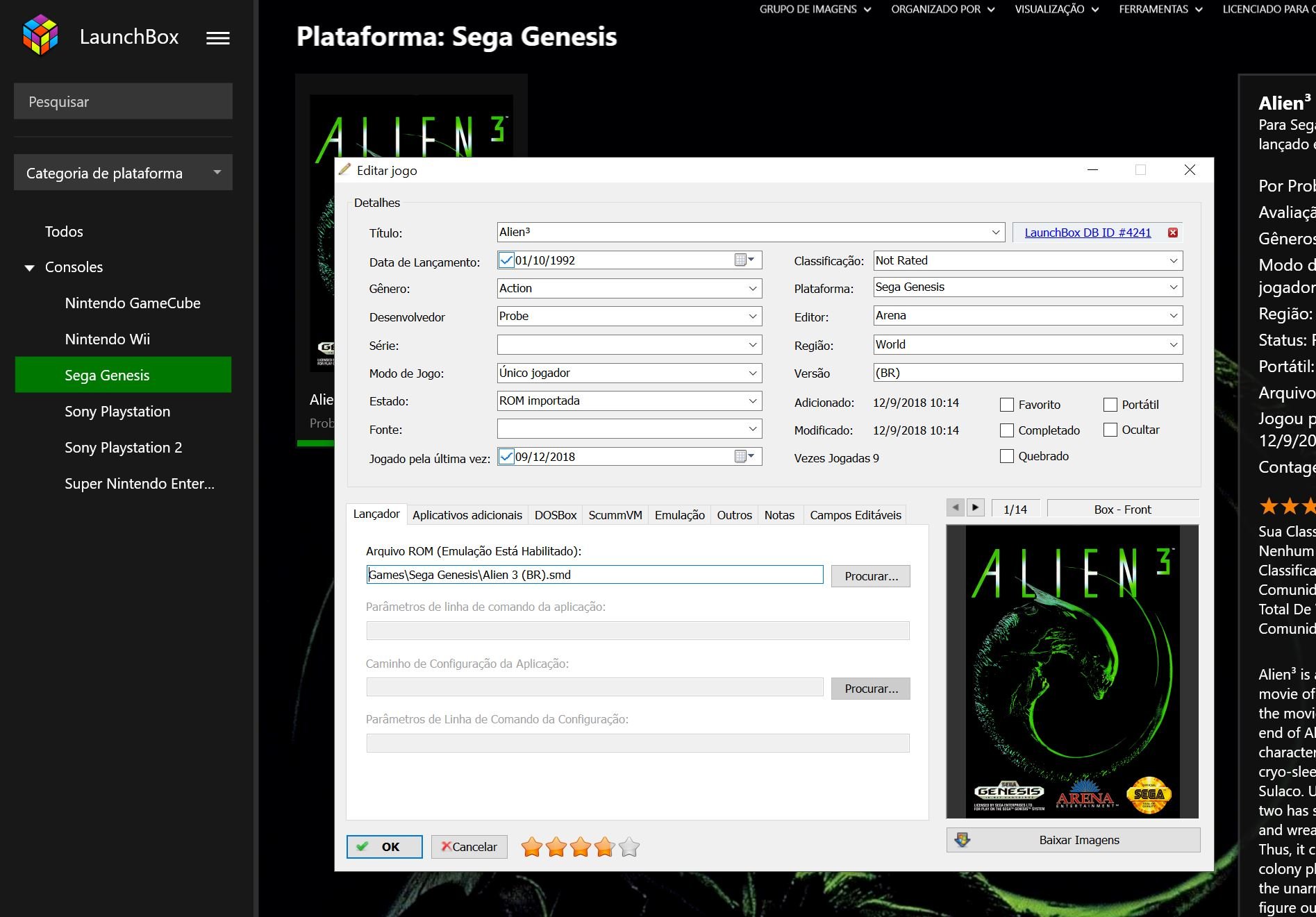Viewport: 1316px width, 917px height.
Task: Click the LaunchBox cube logo
Action: (x=40, y=35)
